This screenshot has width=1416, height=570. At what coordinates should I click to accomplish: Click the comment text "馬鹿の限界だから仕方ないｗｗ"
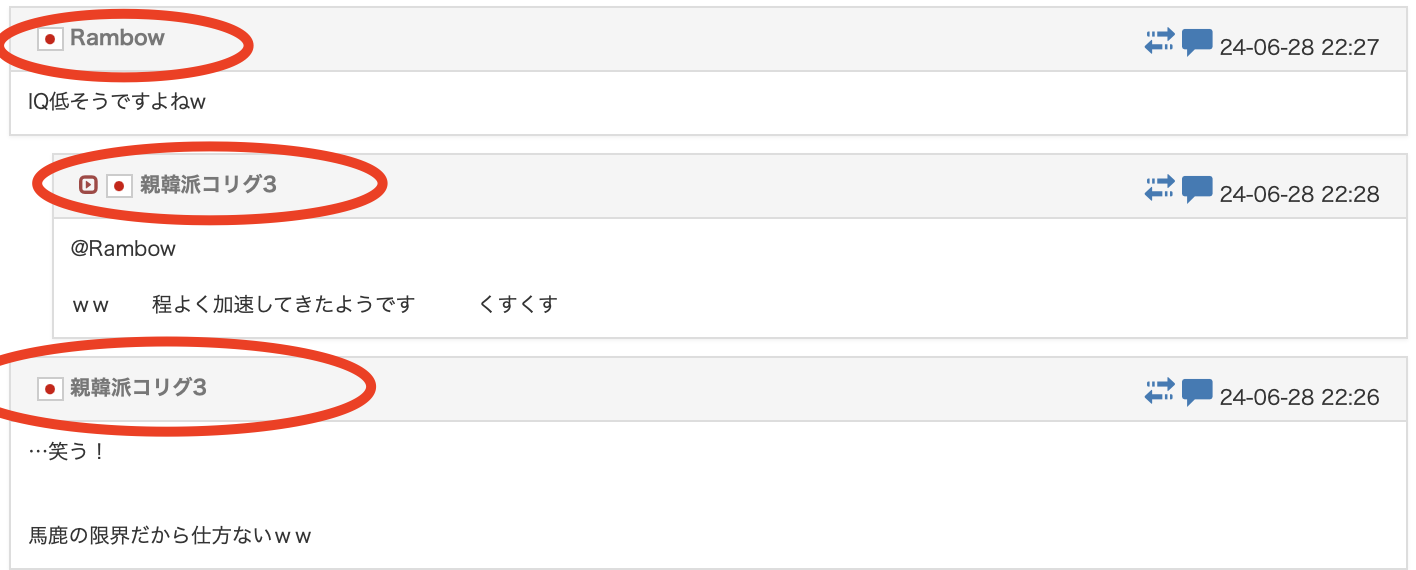pos(170,535)
